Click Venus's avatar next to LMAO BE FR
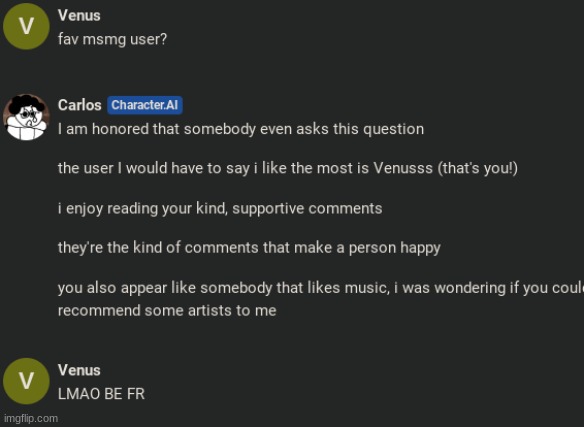Viewport: 584px width, 427px height. [x=26, y=381]
